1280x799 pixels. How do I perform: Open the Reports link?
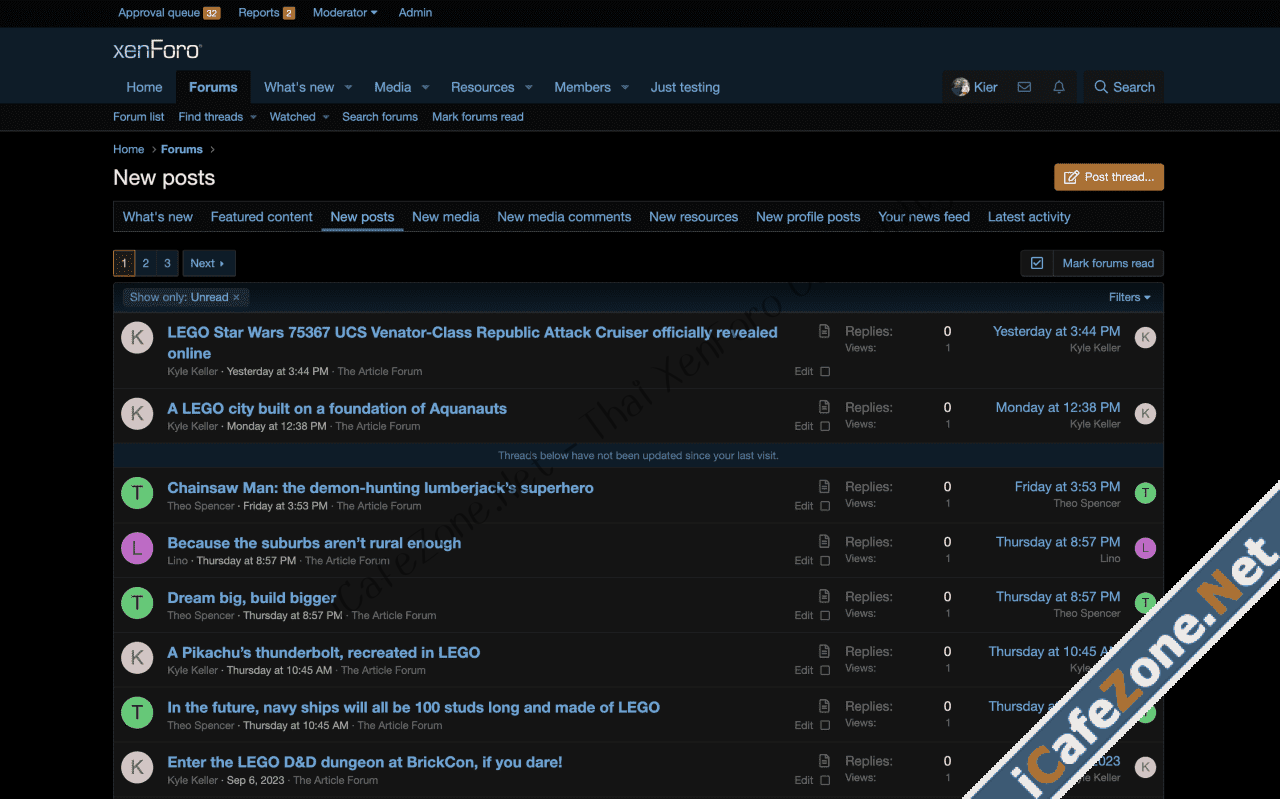(x=266, y=13)
